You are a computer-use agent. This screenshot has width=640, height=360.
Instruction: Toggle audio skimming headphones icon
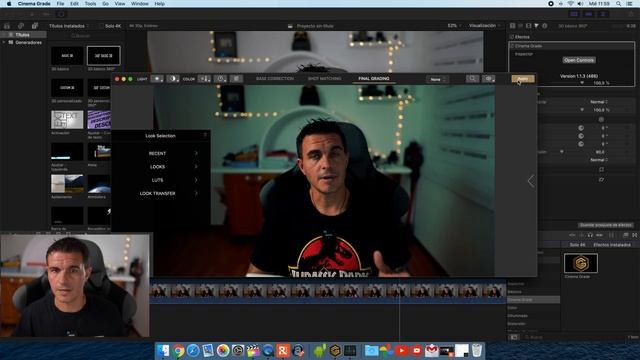pyautogui.click(x=590, y=235)
